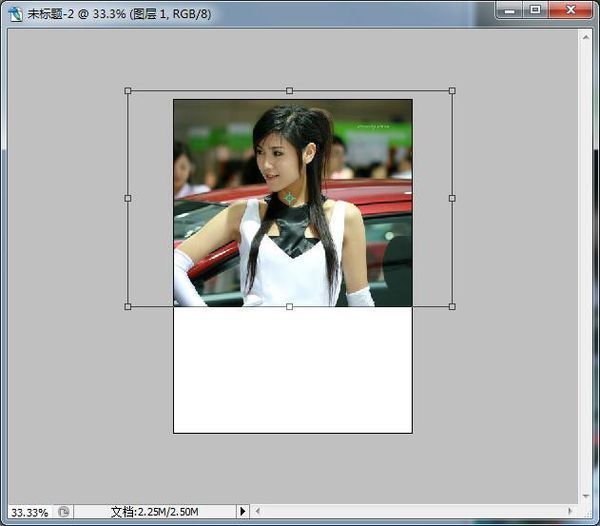Click the top-left transform corner handle

point(128,91)
